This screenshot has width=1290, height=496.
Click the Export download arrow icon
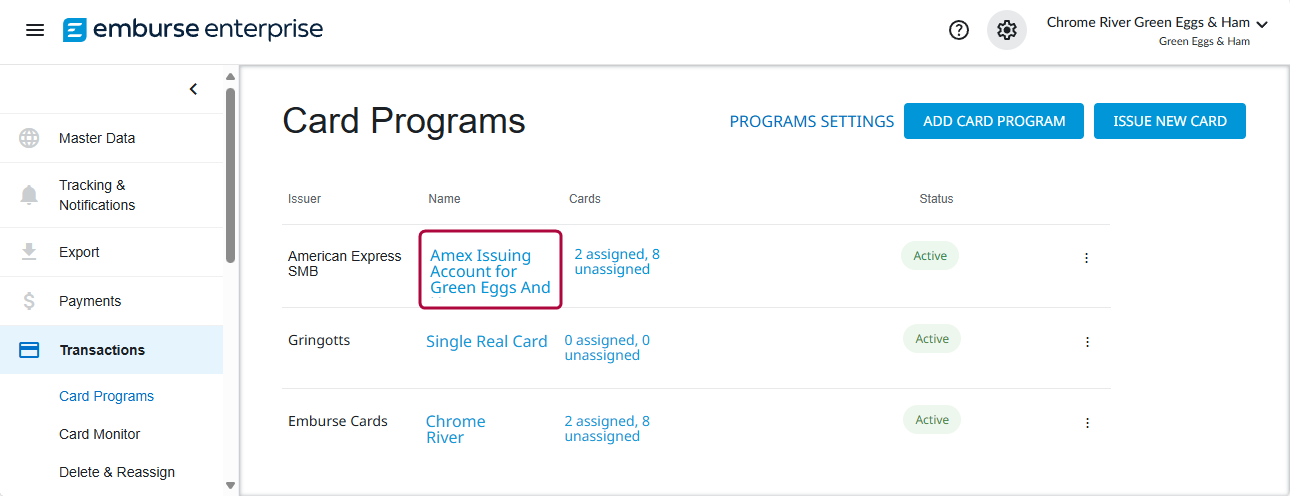click(30, 252)
